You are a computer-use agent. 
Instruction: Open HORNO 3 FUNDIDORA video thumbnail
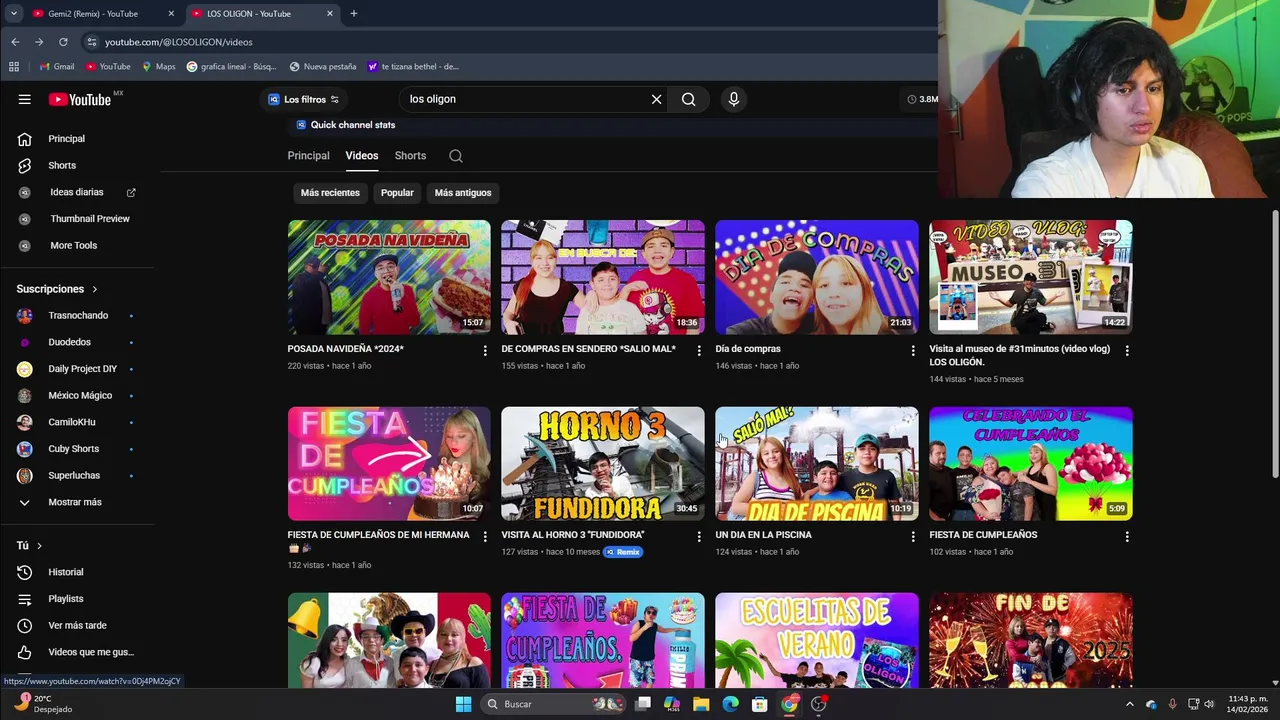(x=603, y=463)
